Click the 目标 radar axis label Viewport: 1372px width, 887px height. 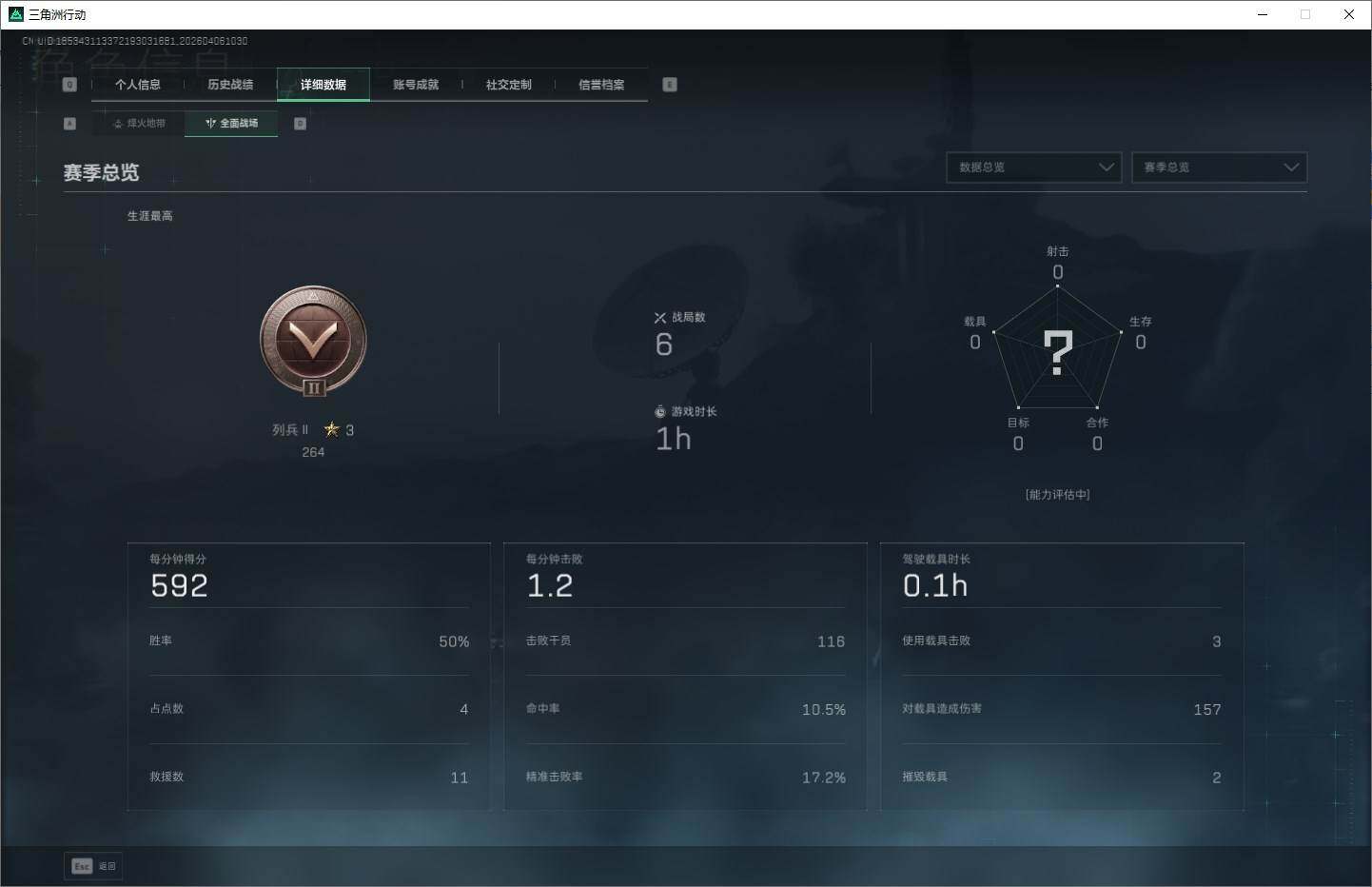coord(1018,423)
